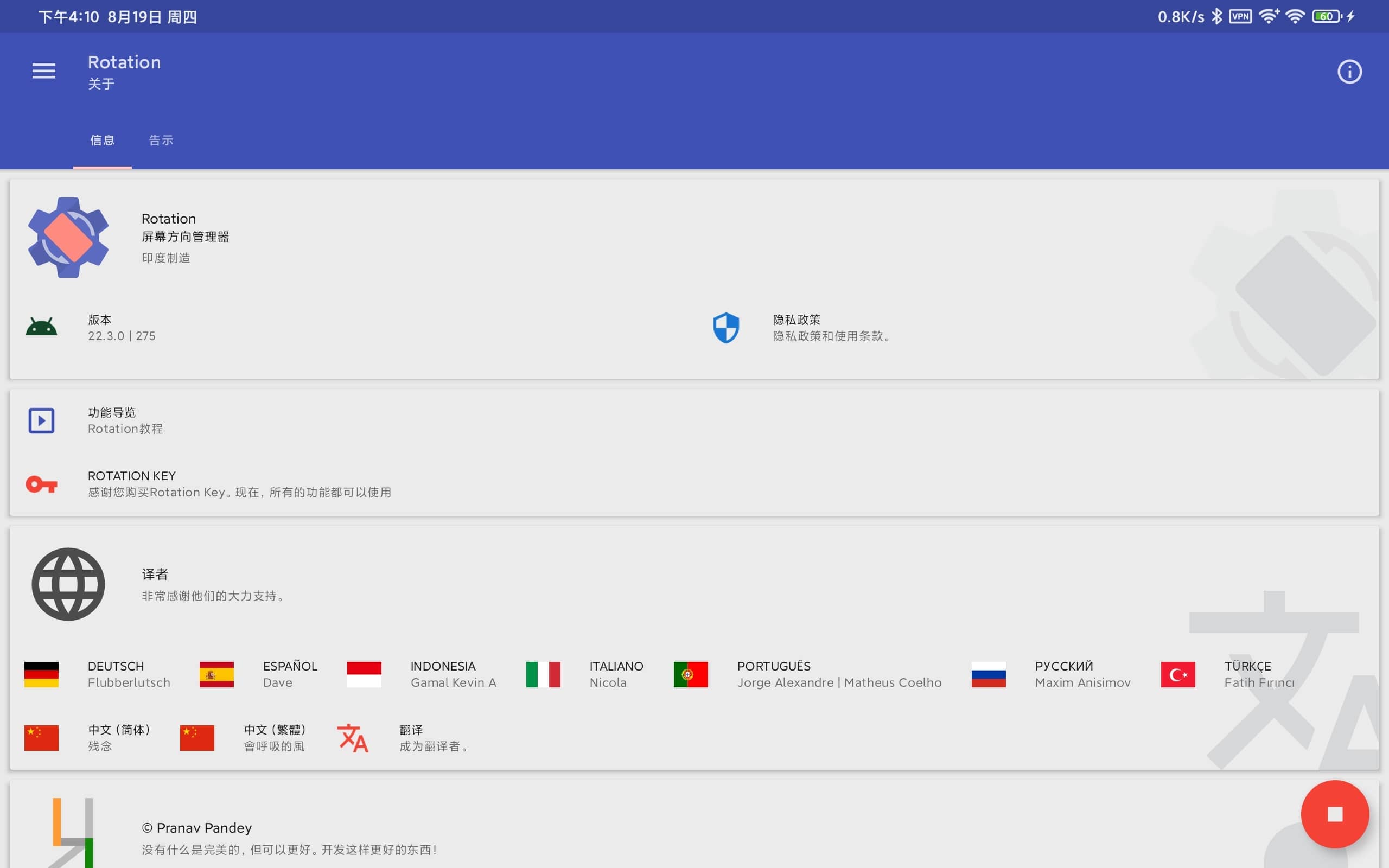Select the Rotation app gear logo
Screen dimensions: 1389x868
(68, 237)
